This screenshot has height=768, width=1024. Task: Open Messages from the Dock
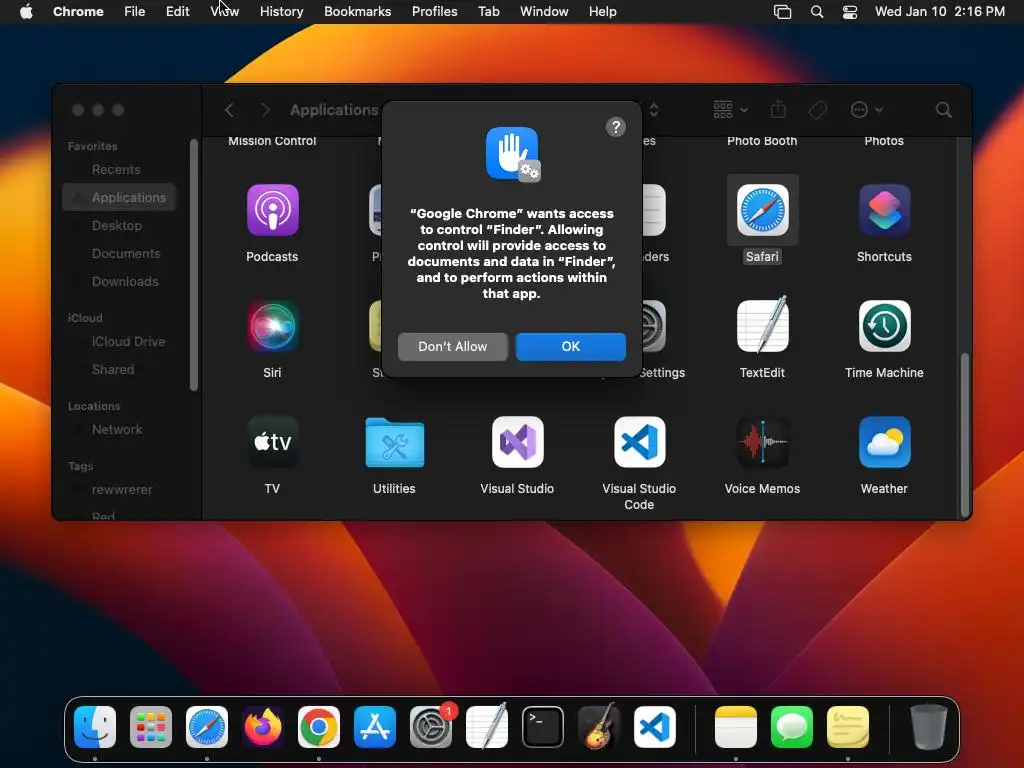point(792,727)
